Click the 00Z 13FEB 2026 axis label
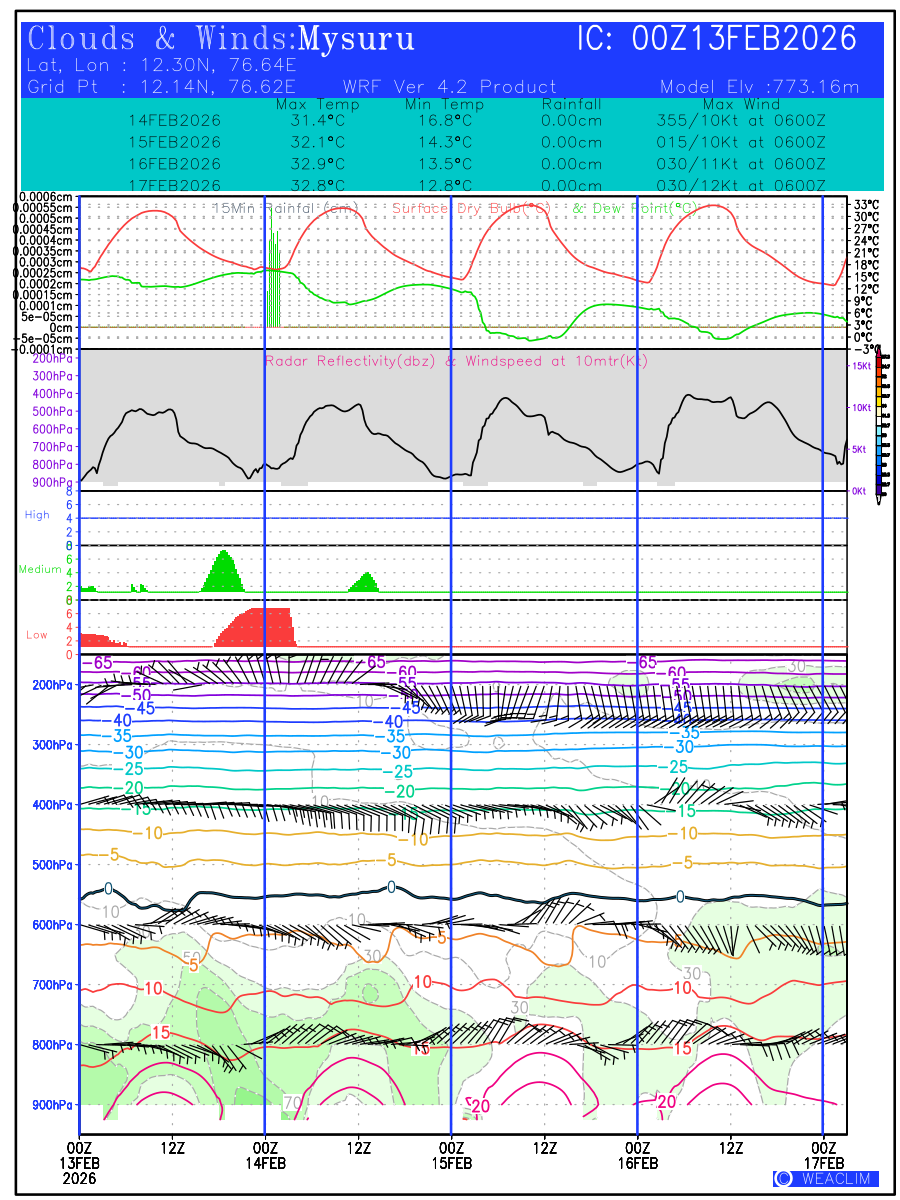The image size is (900, 1200). click(x=79, y=1162)
